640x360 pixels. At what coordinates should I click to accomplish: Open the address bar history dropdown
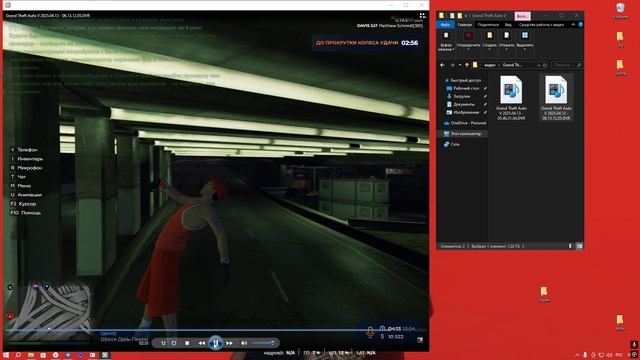click(538, 65)
